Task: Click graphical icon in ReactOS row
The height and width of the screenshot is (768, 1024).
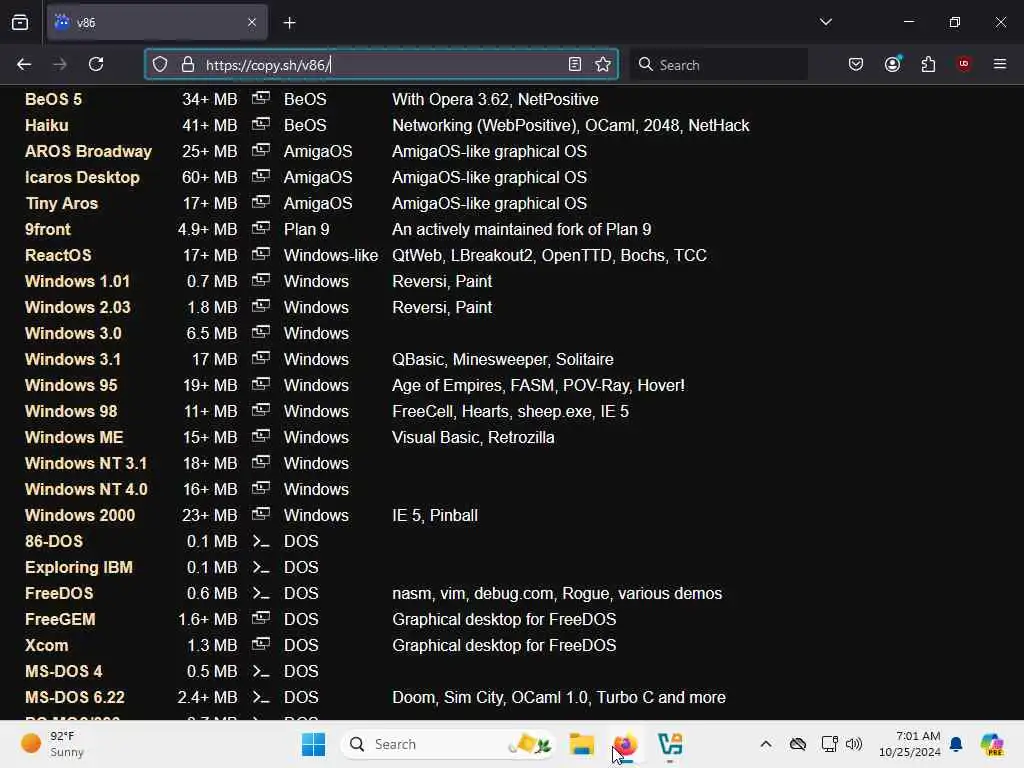Action: (261, 254)
